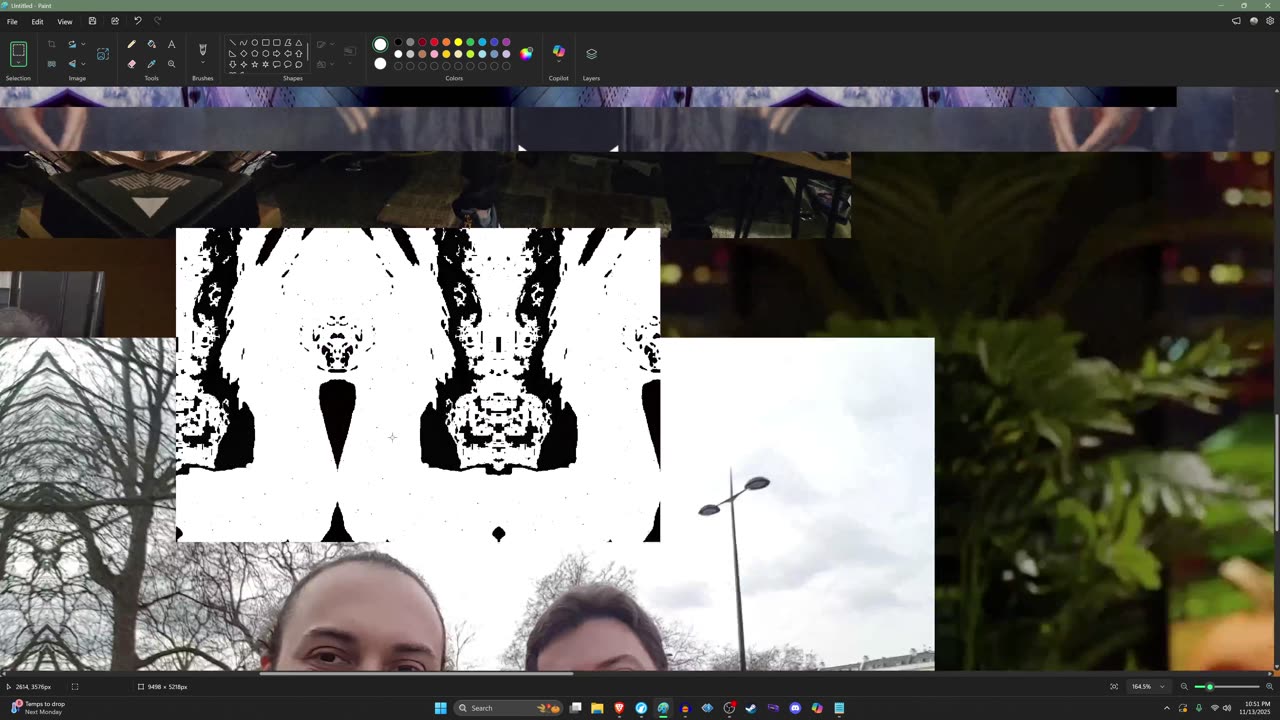1280x720 pixels.
Task: Pick the yellow color swatch
Action: click(x=458, y=42)
